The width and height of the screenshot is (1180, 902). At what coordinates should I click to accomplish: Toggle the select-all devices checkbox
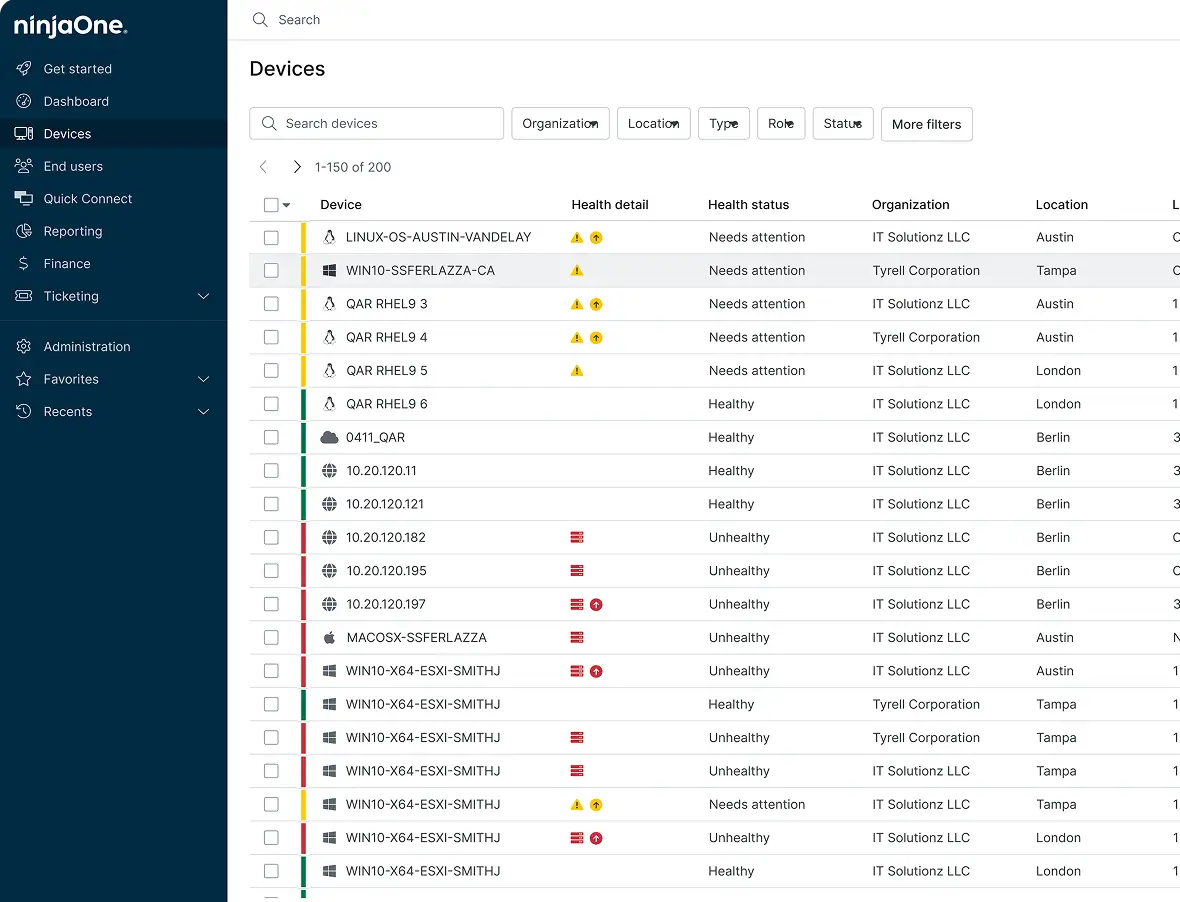(271, 205)
